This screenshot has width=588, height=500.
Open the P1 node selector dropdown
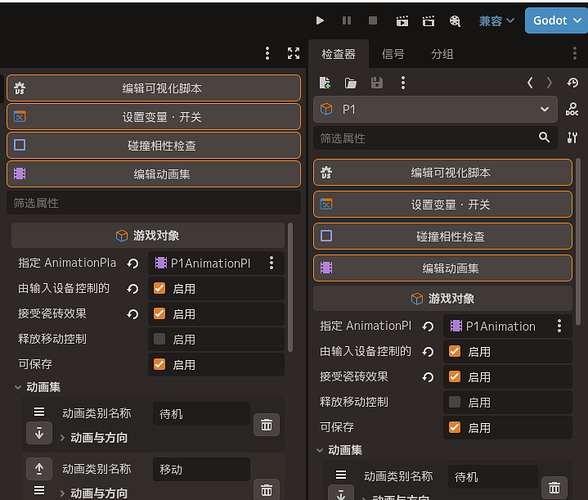coord(435,110)
